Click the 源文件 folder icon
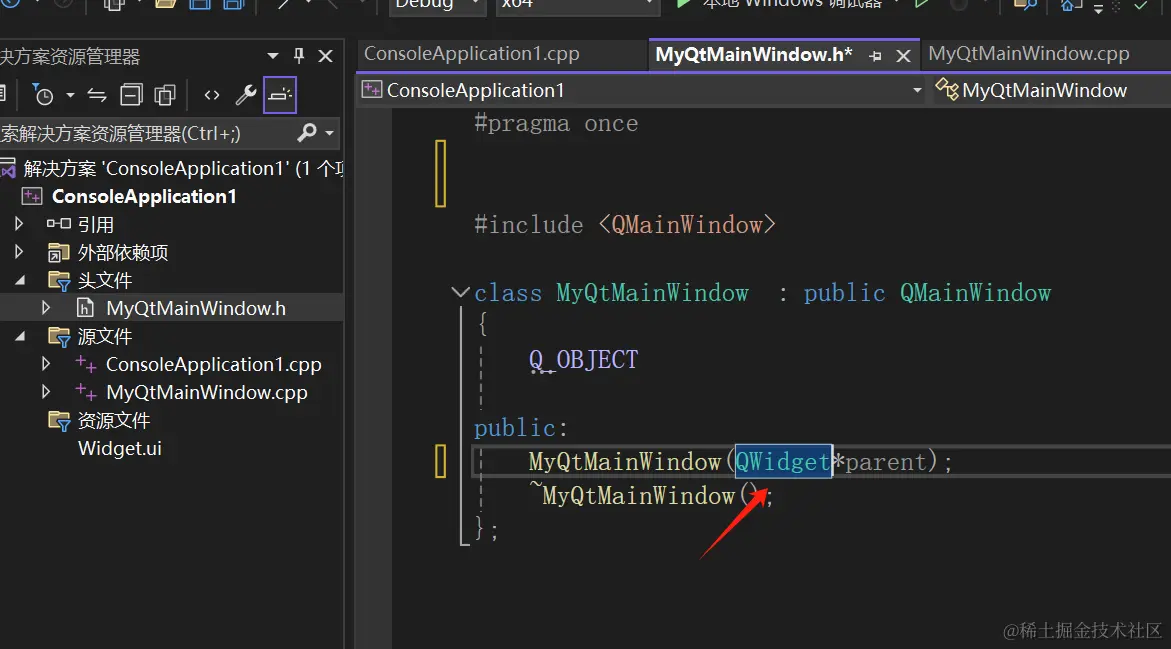The image size is (1171, 649). [x=59, y=337]
